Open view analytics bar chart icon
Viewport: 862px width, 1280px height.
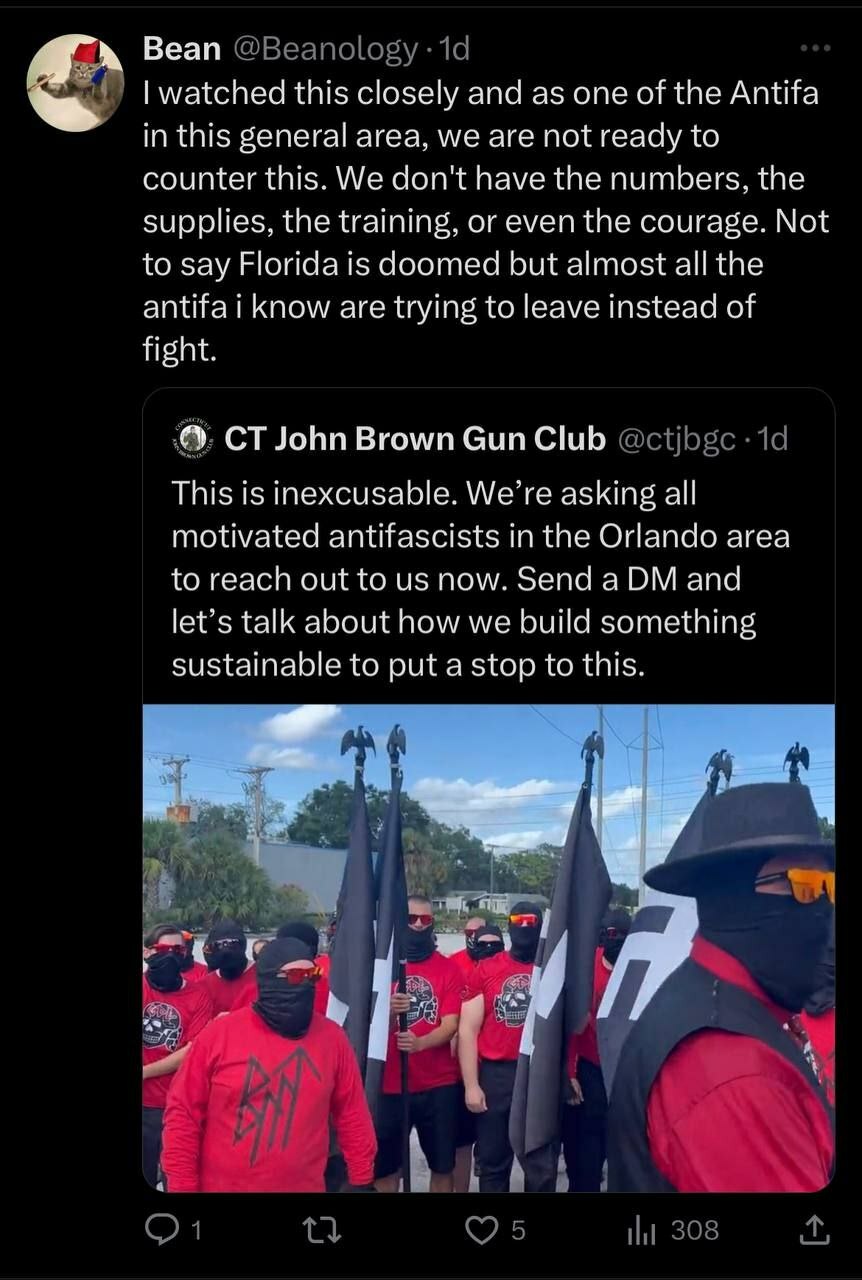point(640,1231)
